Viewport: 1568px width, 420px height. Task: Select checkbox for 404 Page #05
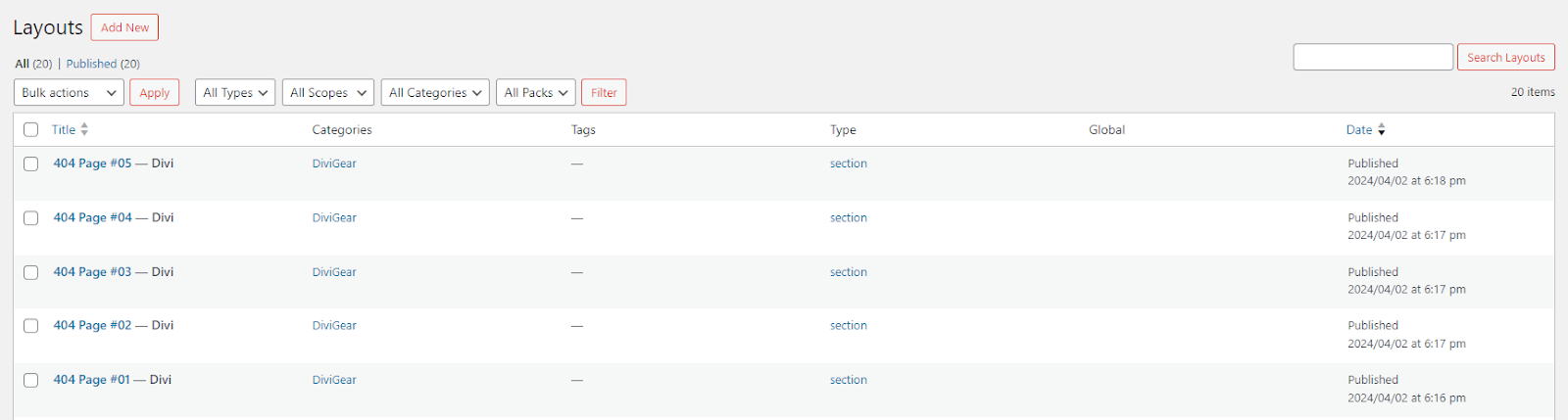point(31,163)
